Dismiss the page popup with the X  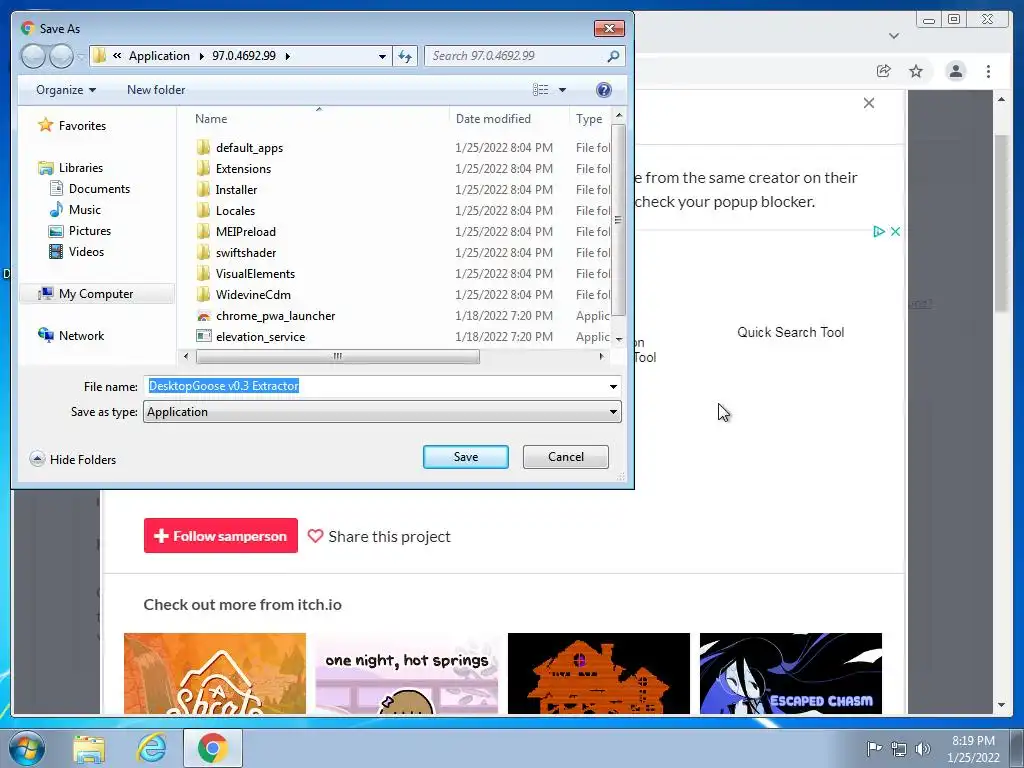coord(869,103)
